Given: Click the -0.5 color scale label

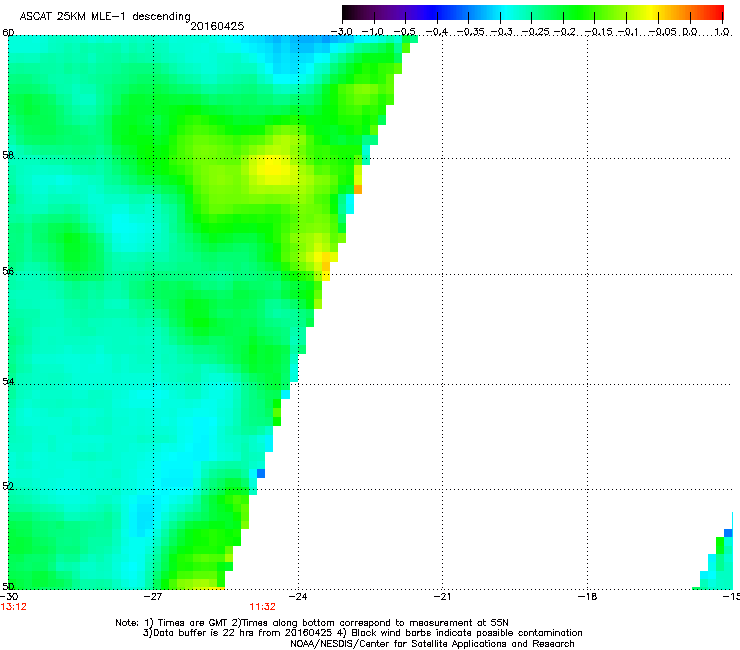Looking at the screenshot, I should (404, 32).
